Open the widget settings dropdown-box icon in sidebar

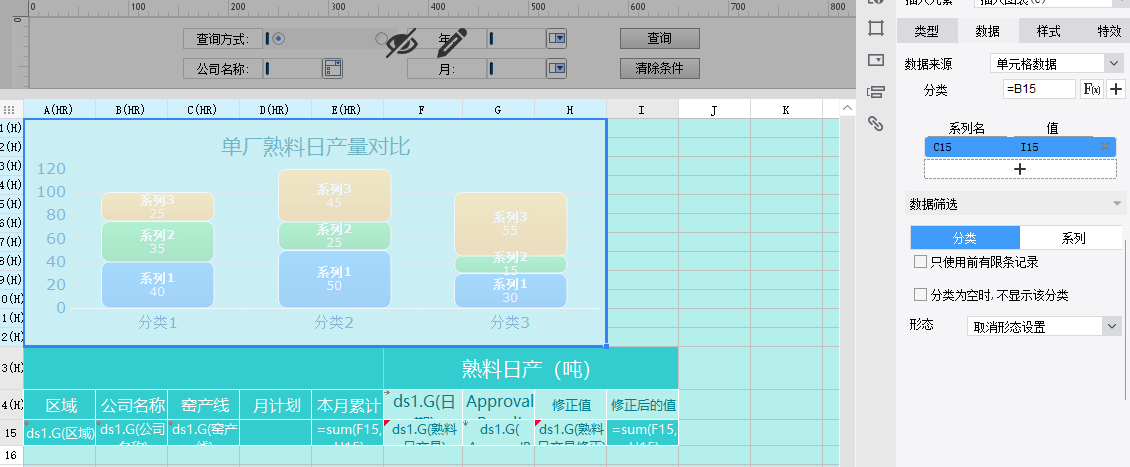click(876, 60)
